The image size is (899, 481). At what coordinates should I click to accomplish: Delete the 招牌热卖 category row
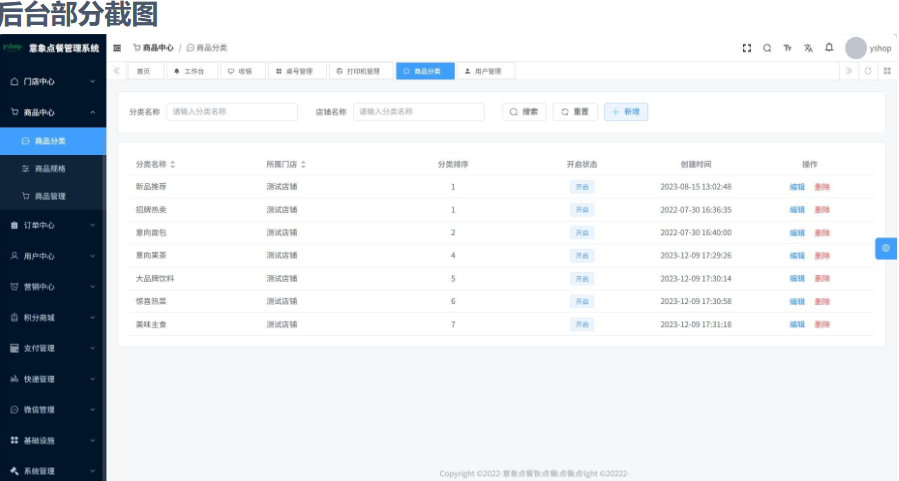coord(822,210)
